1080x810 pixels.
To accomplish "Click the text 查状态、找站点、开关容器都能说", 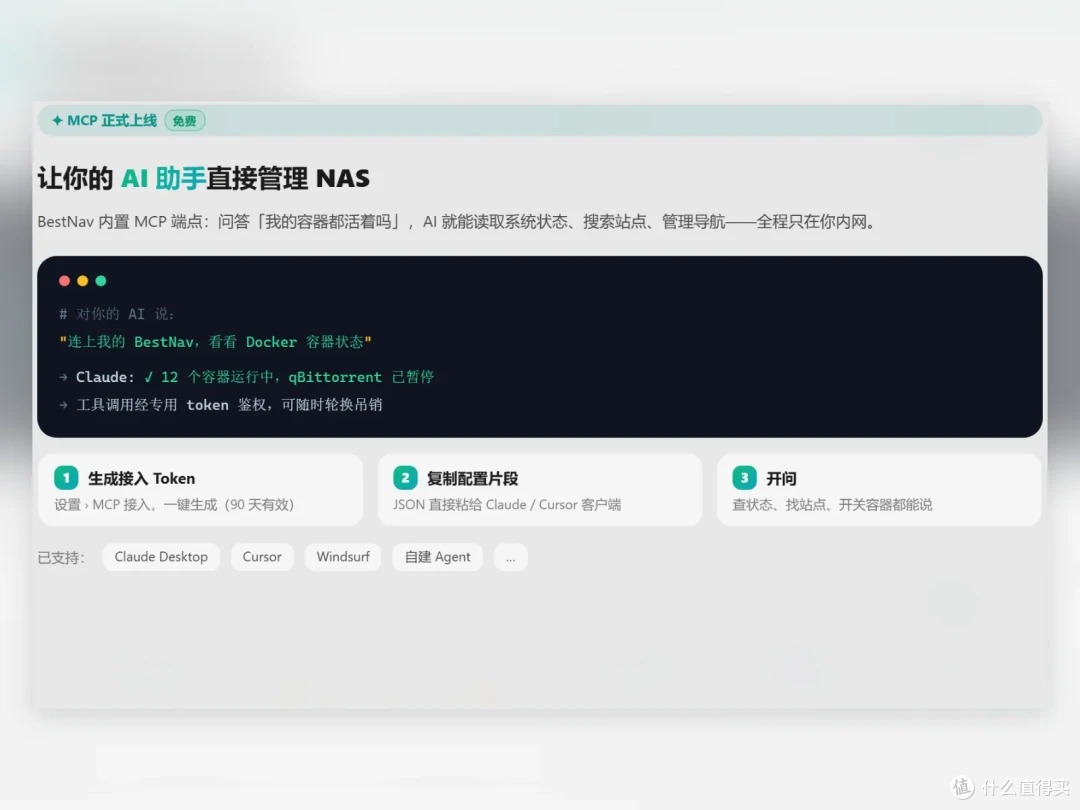I will tap(832, 505).
